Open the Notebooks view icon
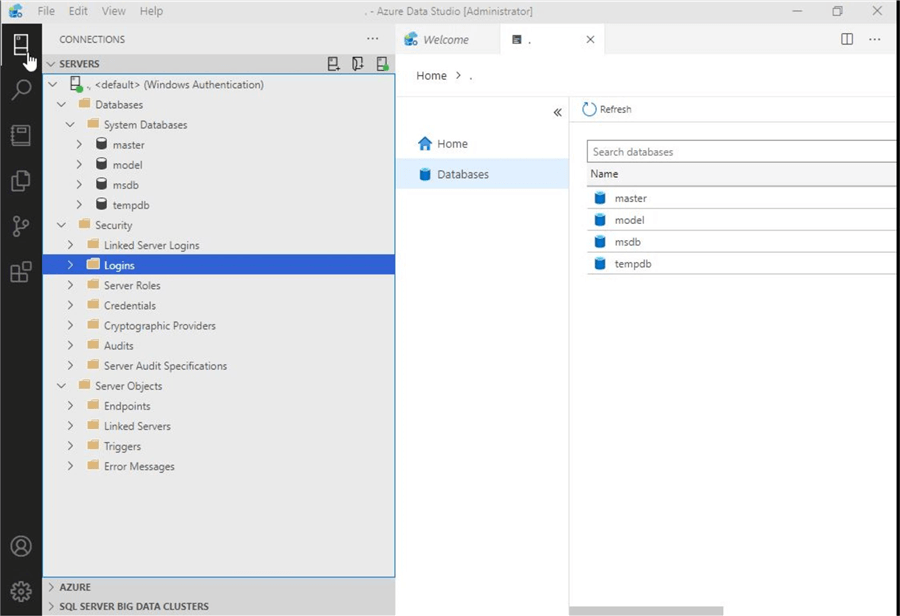The image size is (900, 616). [x=21, y=135]
